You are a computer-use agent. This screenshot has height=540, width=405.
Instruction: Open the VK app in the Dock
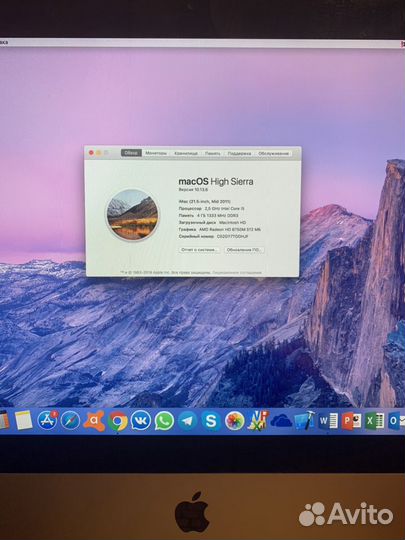tap(141, 420)
